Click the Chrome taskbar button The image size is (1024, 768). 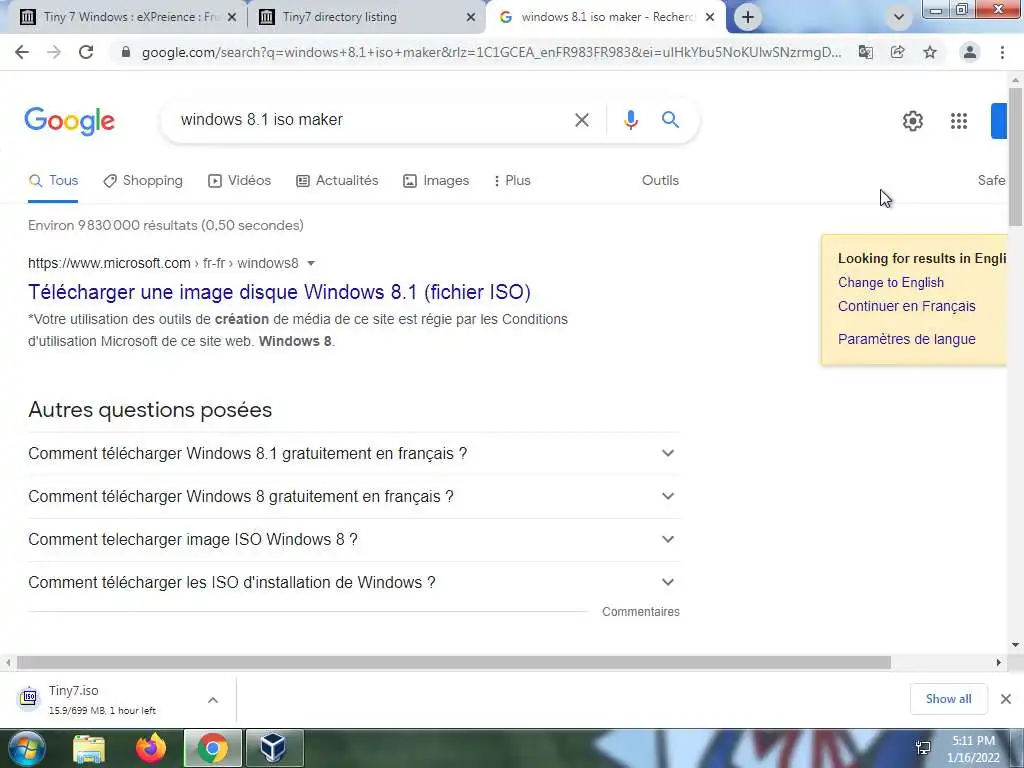213,749
